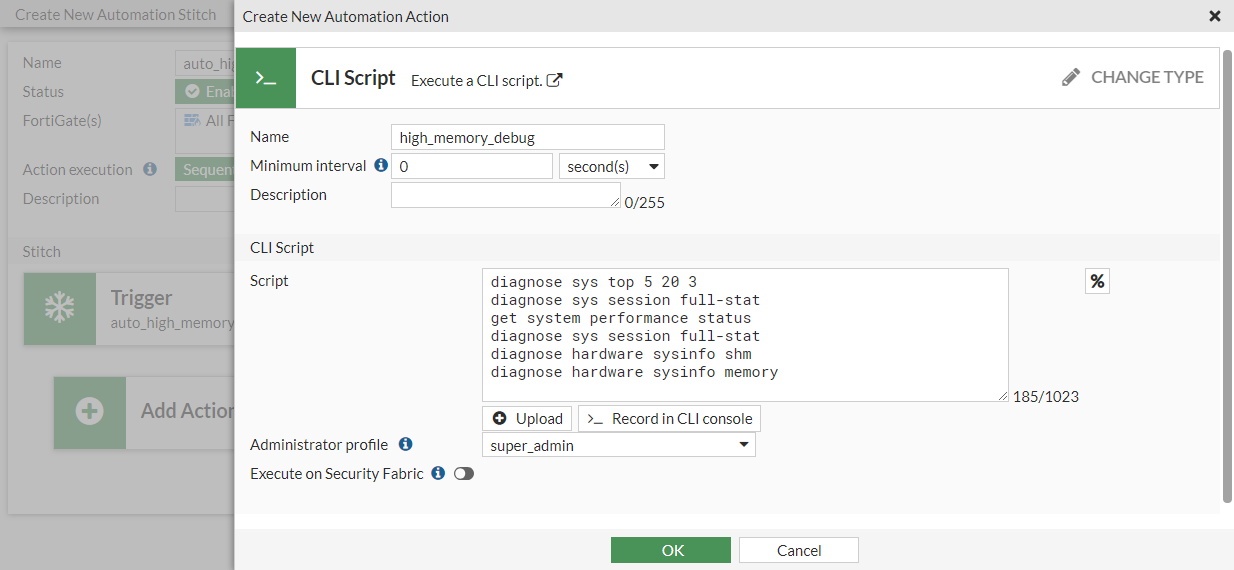The height and width of the screenshot is (570, 1234).
Task: Click into the Description text box
Action: tap(505, 195)
